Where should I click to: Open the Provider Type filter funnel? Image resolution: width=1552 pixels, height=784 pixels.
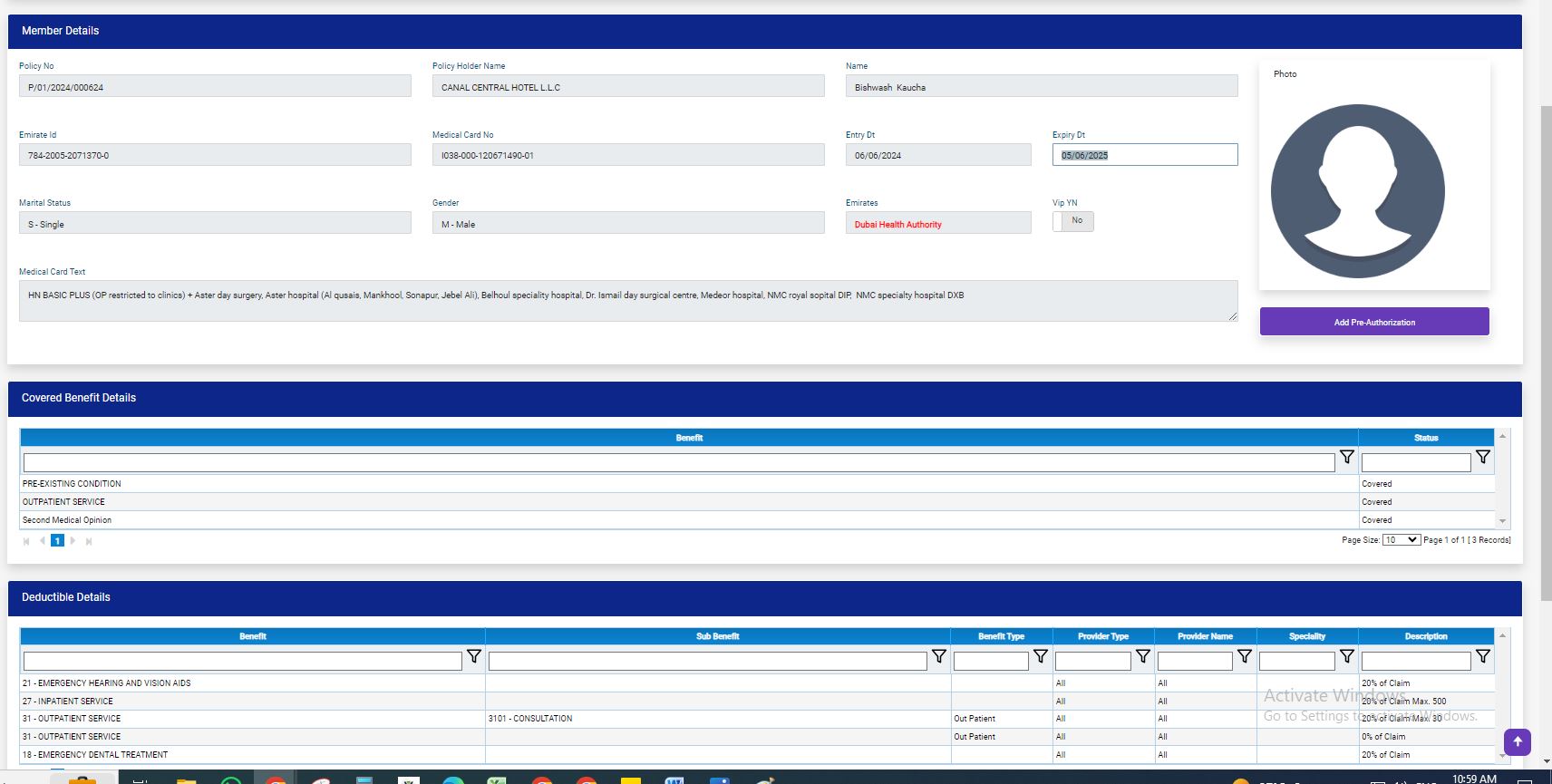click(1142, 656)
